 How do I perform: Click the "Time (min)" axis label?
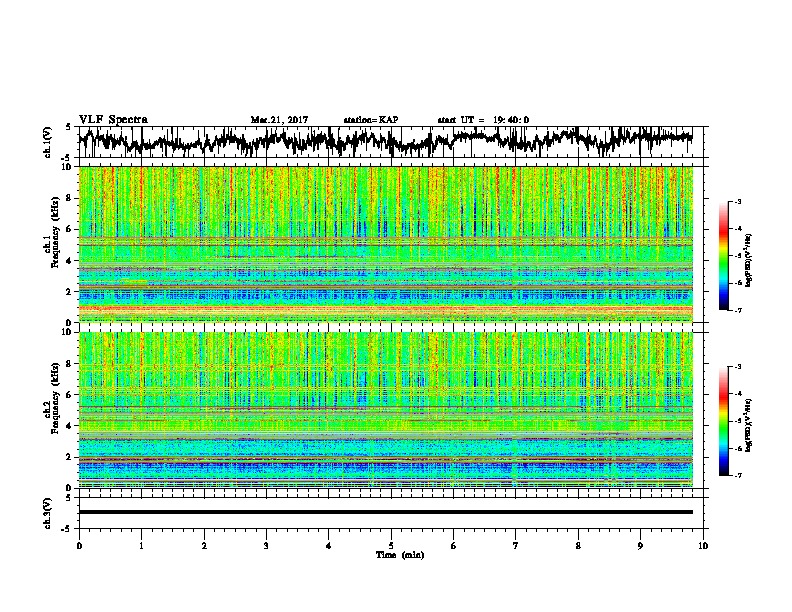(x=400, y=555)
